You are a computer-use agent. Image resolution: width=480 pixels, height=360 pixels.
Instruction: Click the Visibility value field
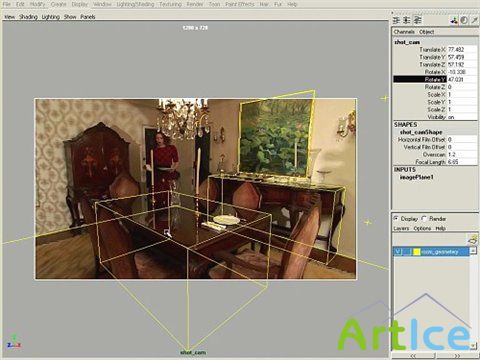point(462,117)
